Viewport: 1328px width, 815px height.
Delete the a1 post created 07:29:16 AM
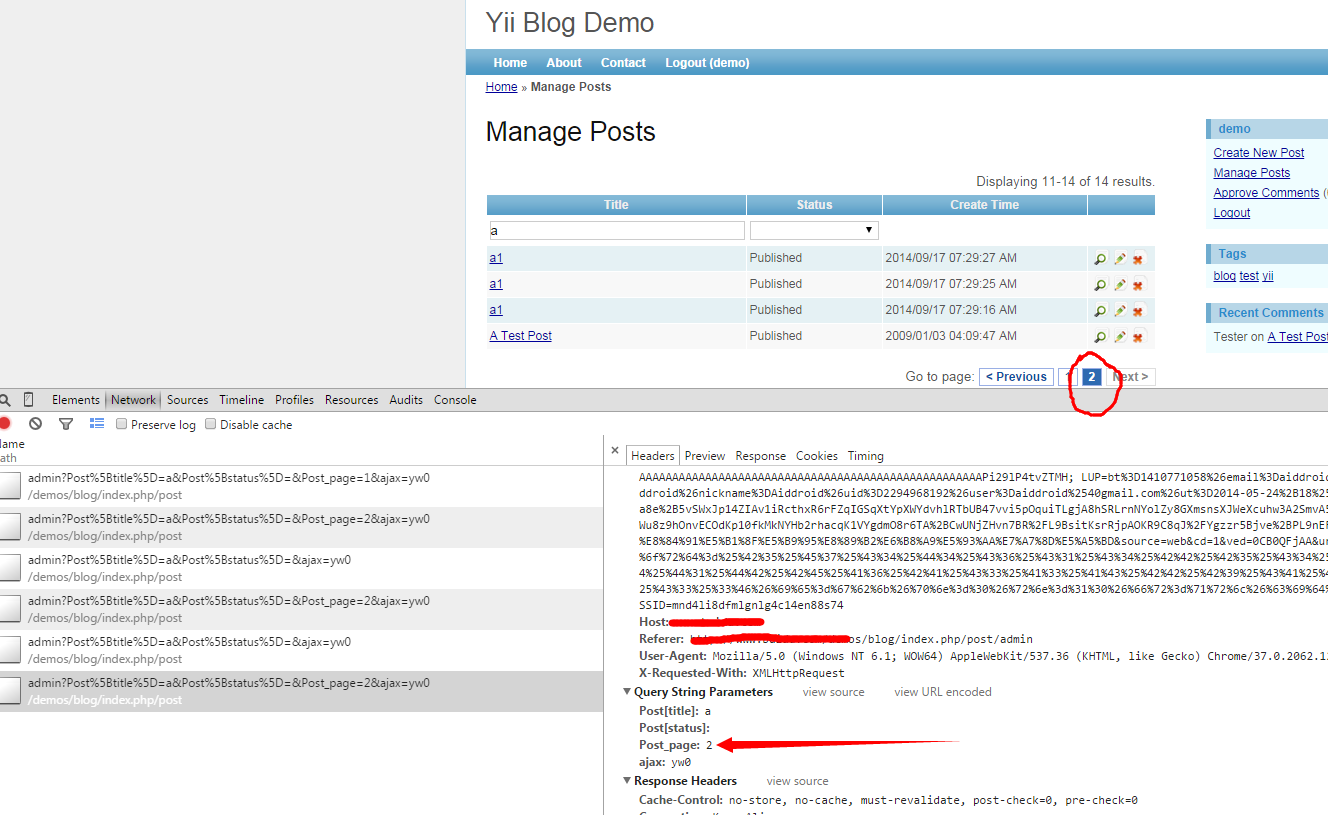click(x=1138, y=311)
